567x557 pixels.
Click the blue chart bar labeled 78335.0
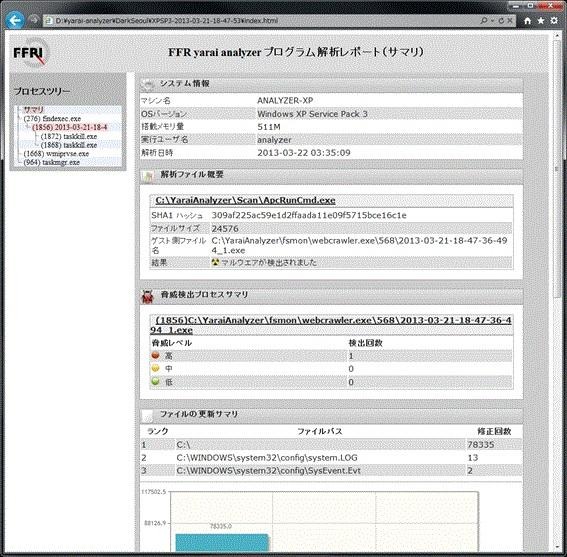(x=222, y=543)
